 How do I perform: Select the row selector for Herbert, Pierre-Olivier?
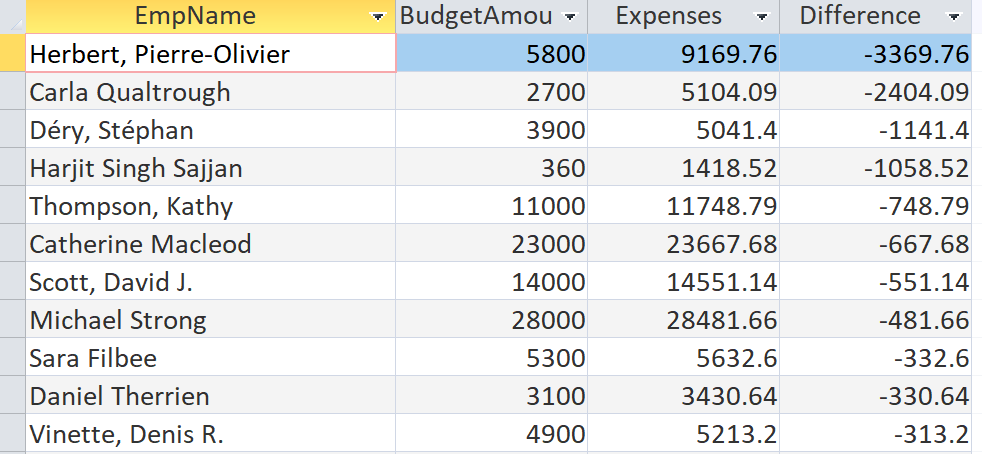tap(13, 53)
